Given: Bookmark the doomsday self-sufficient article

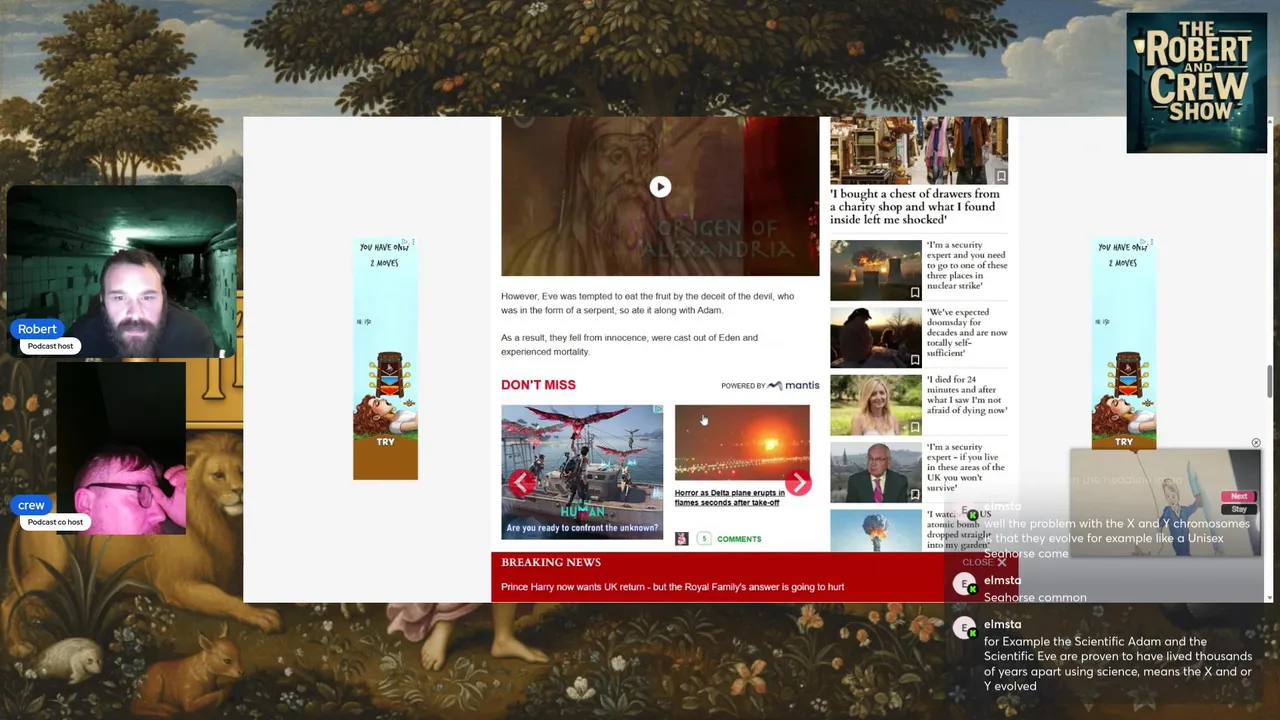Looking at the screenshot, I should 914,359.
